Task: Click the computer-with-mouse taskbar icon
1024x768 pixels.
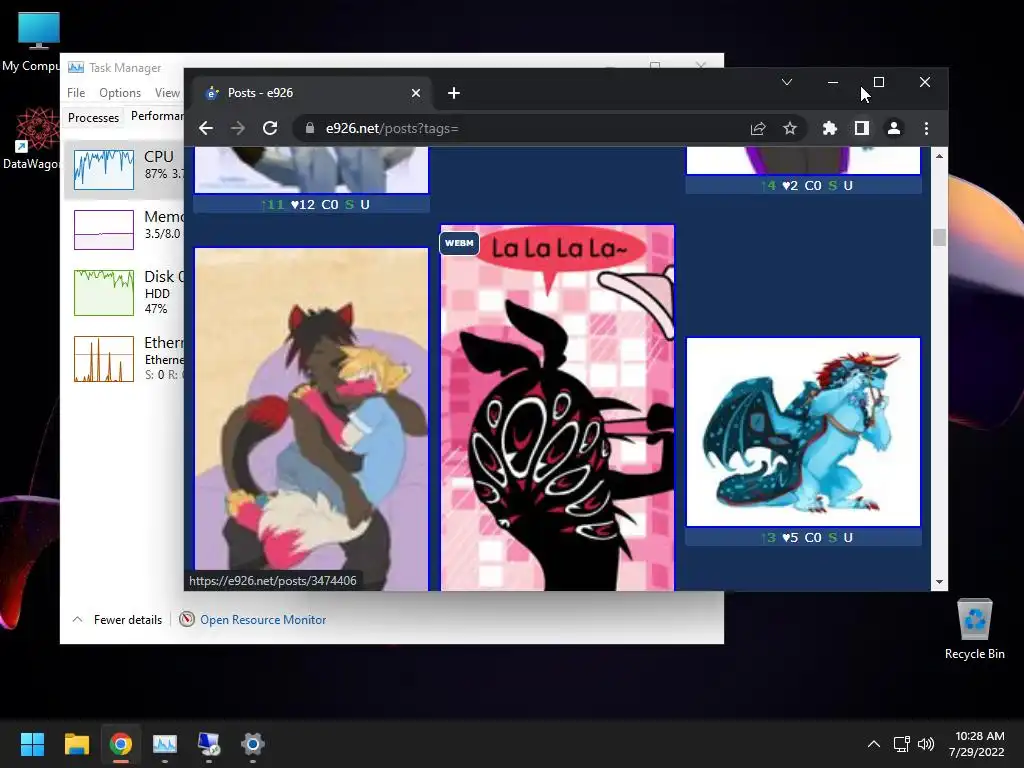Action: (209, 744)
